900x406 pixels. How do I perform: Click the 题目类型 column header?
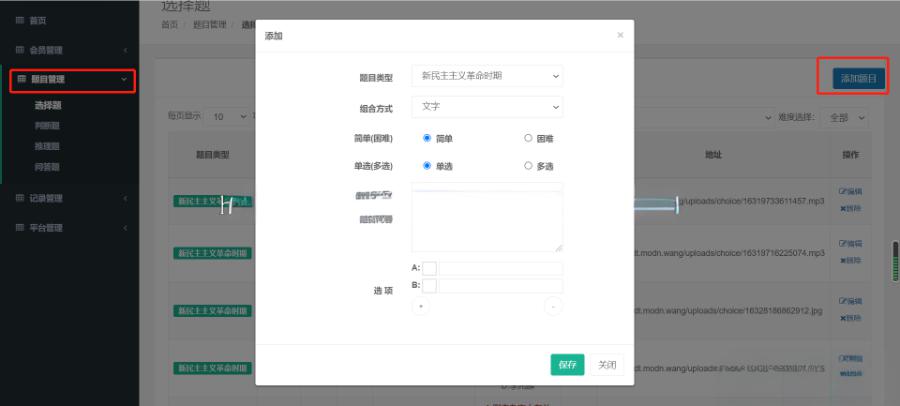pyautogui.click(x=212, y=155)
